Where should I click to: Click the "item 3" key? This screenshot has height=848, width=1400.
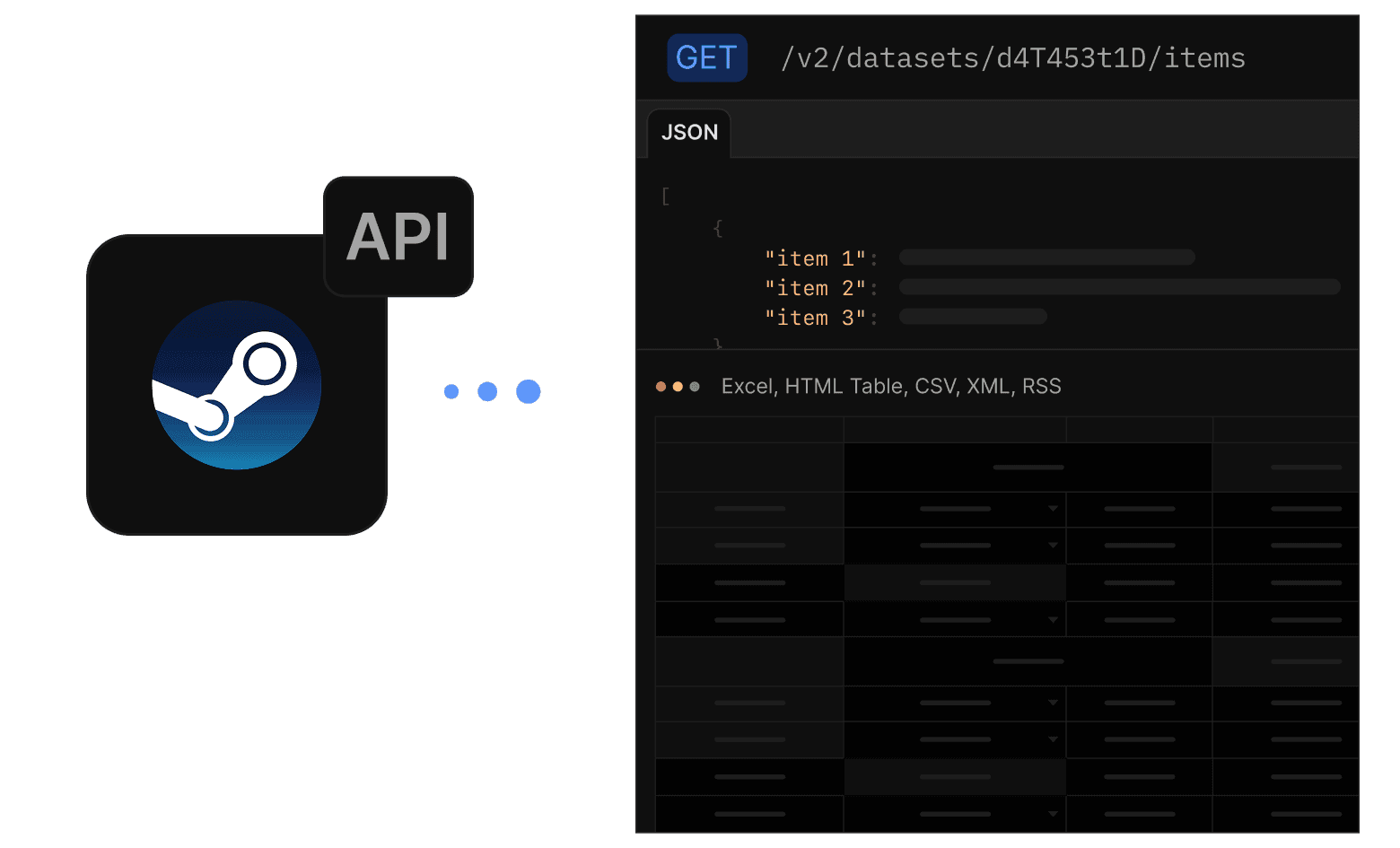[815, 318]
